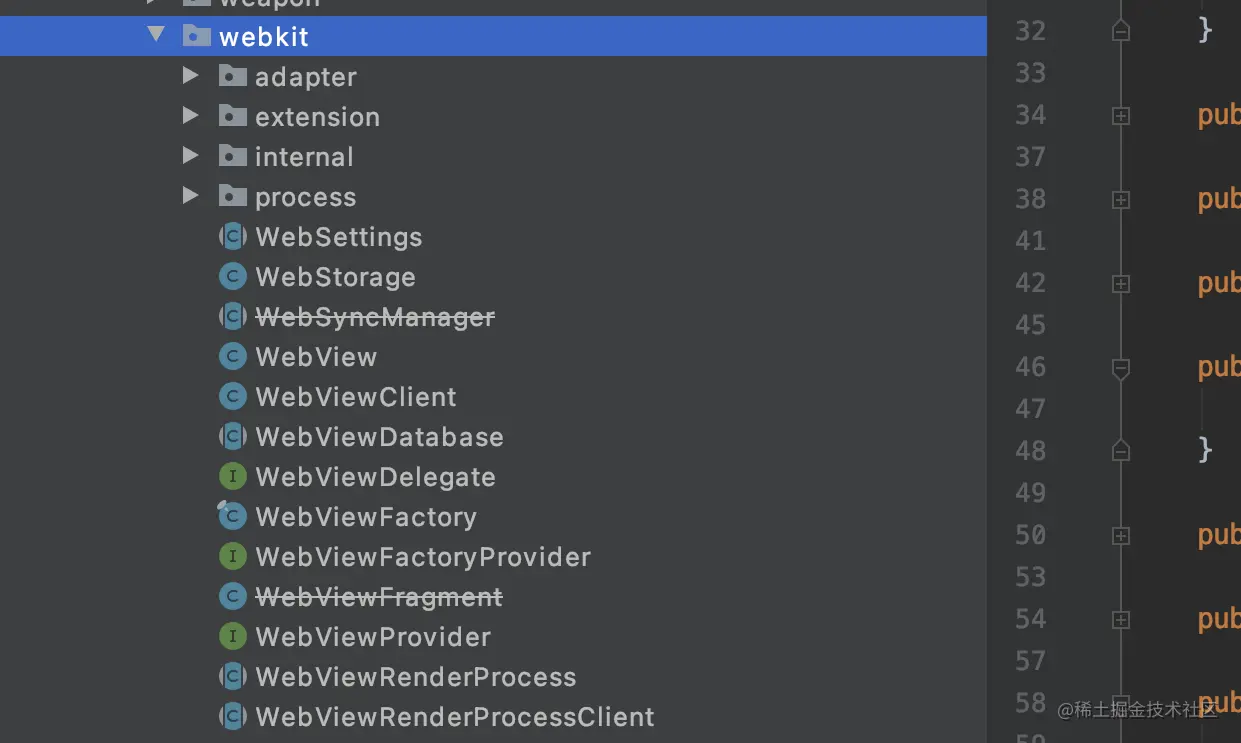The height and width of the screenshot is (743, 1241).
Task: Collapse code block at line 46
Action: pos(1121,368)
